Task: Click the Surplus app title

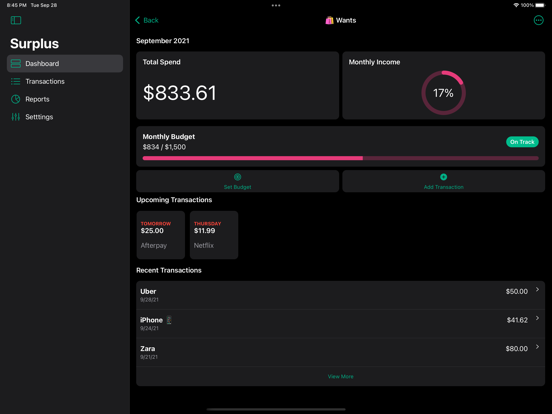Action: [x=34, y=44]
